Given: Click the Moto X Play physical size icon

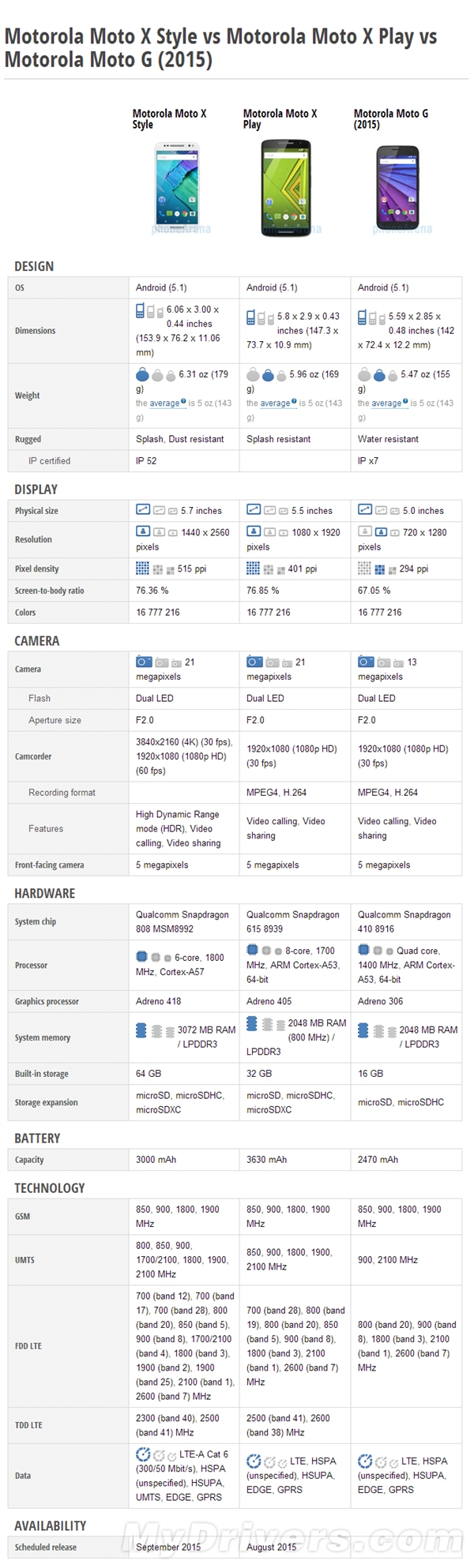Looking at the screenshot, I should click(x=268, y=510).
